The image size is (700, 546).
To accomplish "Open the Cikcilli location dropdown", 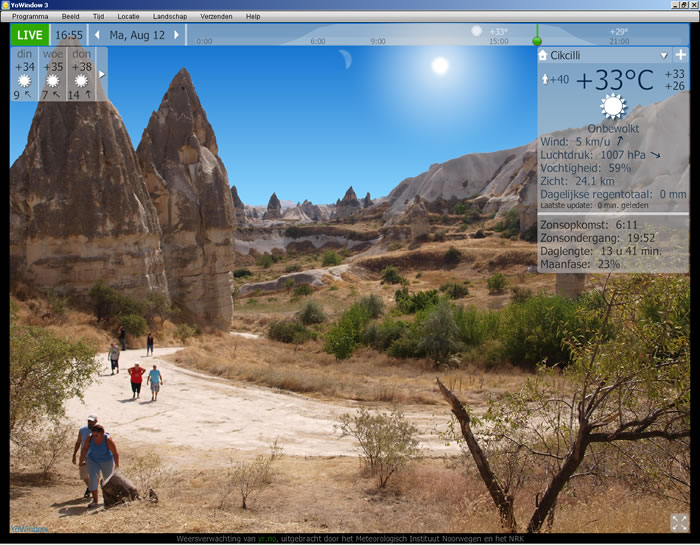I will (664, 56).
